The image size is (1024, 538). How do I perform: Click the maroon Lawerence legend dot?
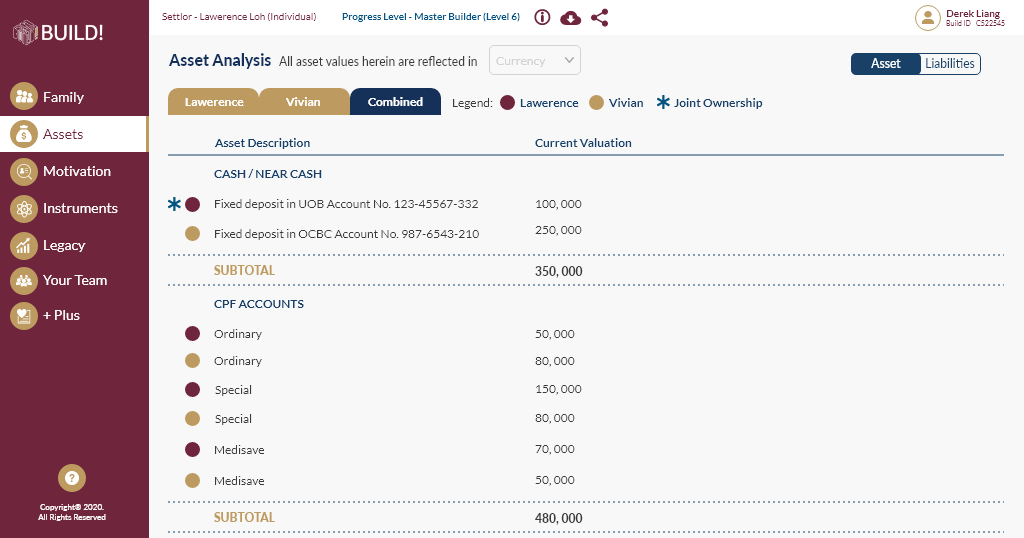(x=507, y=102)
